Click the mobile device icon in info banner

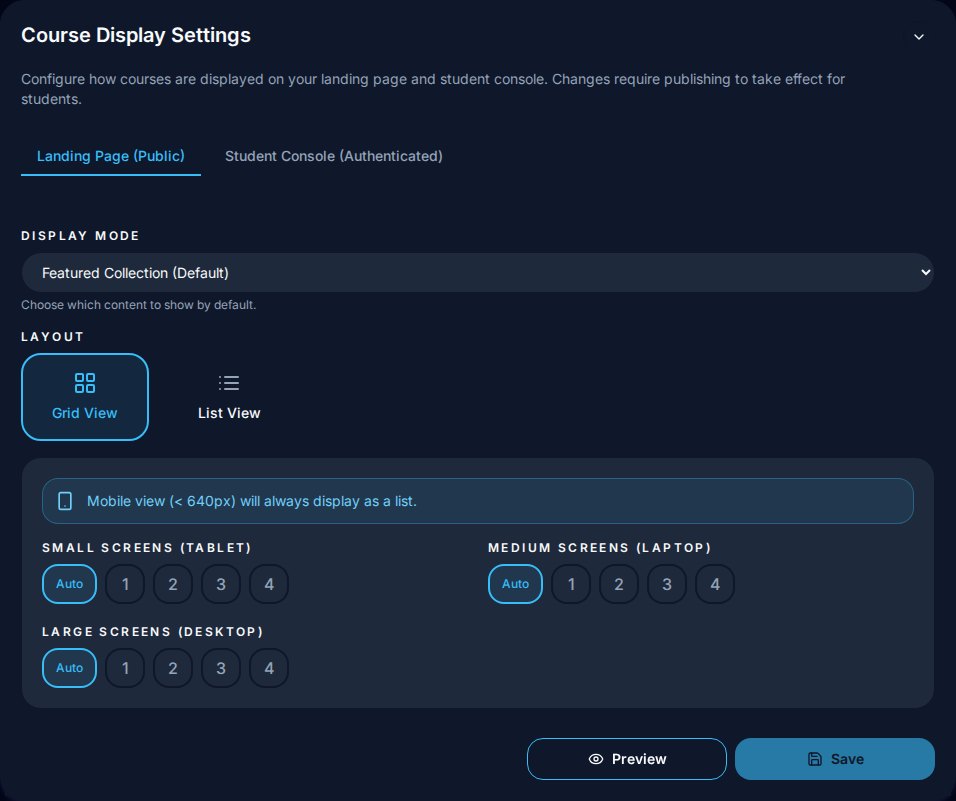pyautogui.click(x=65, y=501)
